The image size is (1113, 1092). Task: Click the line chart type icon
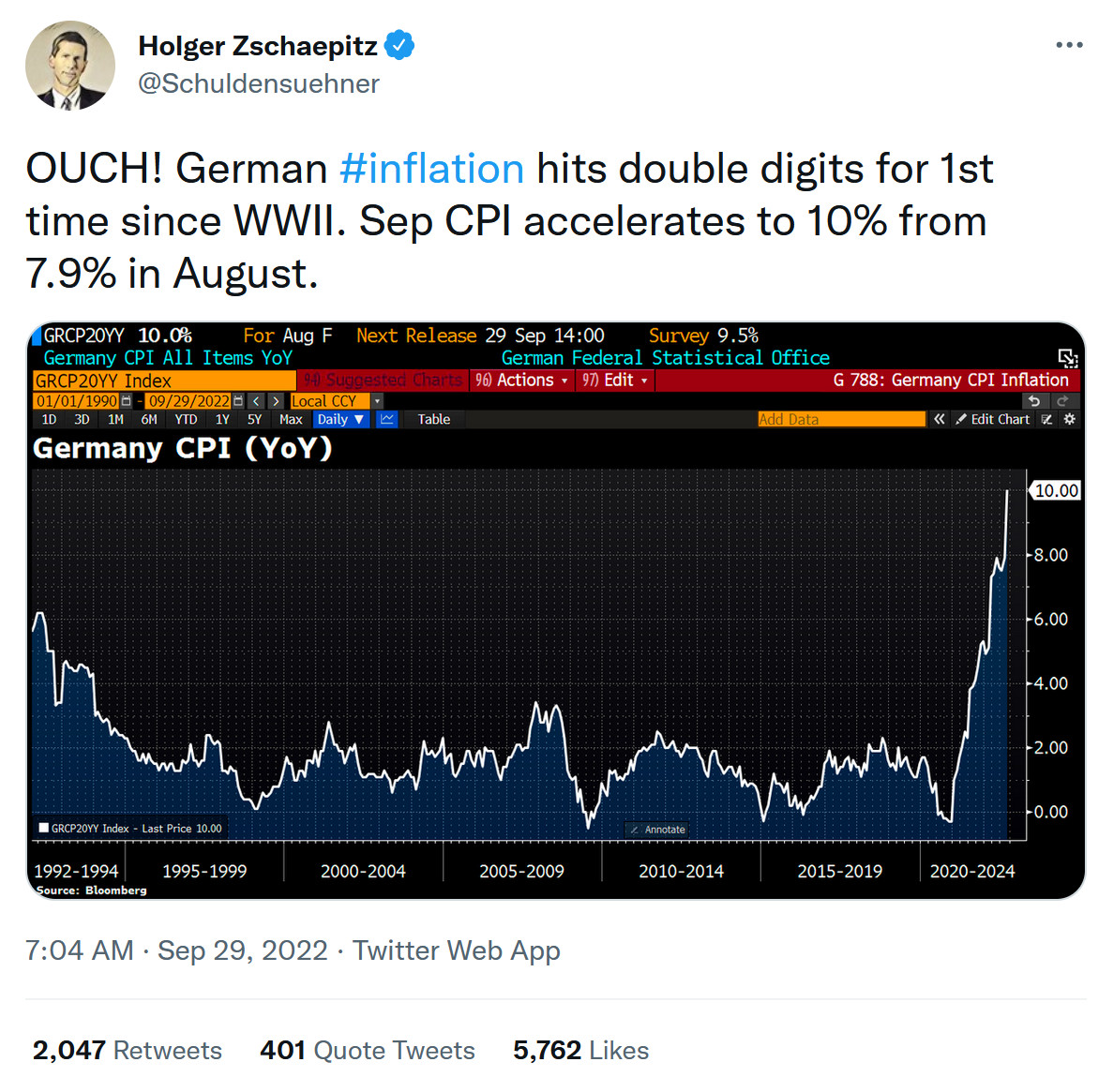click(x=386, y=420)
